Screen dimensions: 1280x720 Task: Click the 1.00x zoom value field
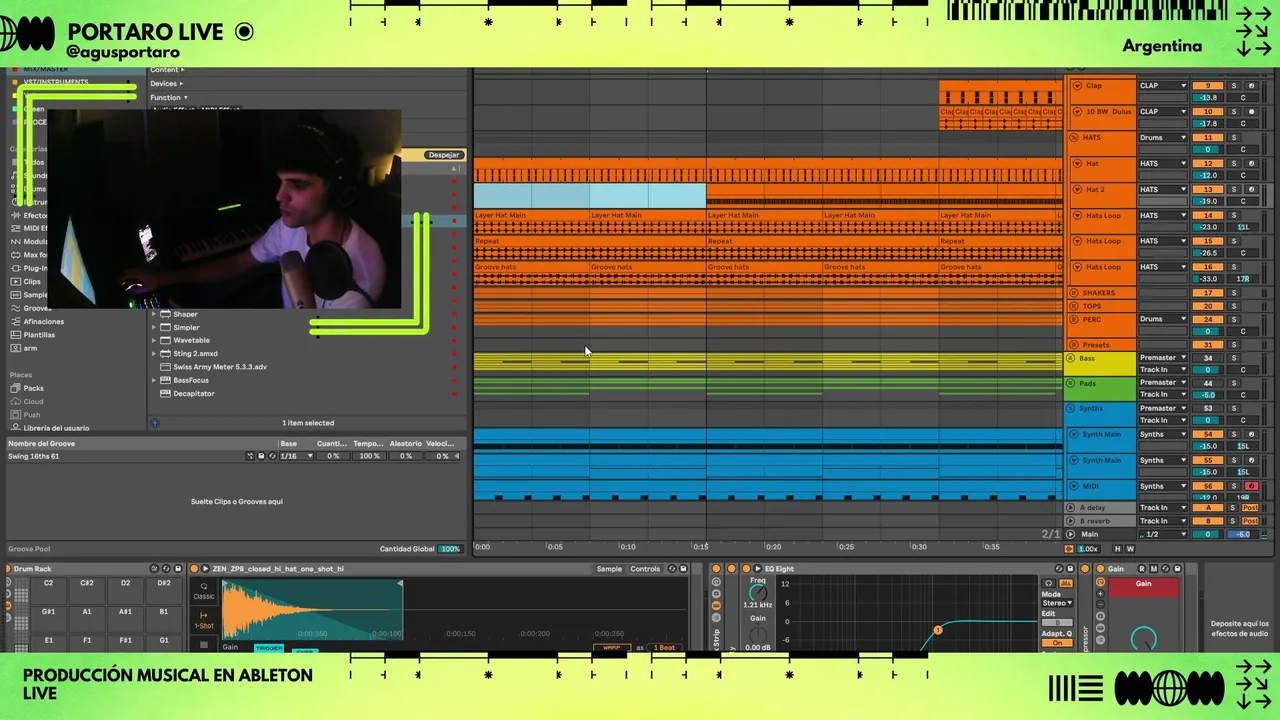point(1088,549)
